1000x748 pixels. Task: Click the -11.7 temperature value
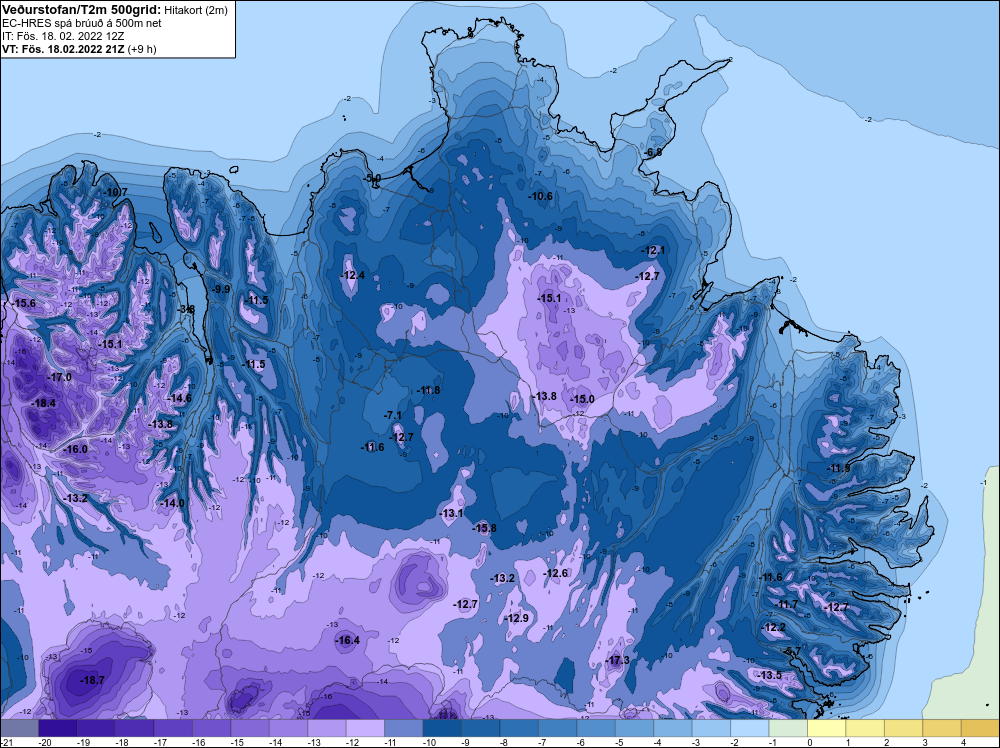click(x=785, y=604)
